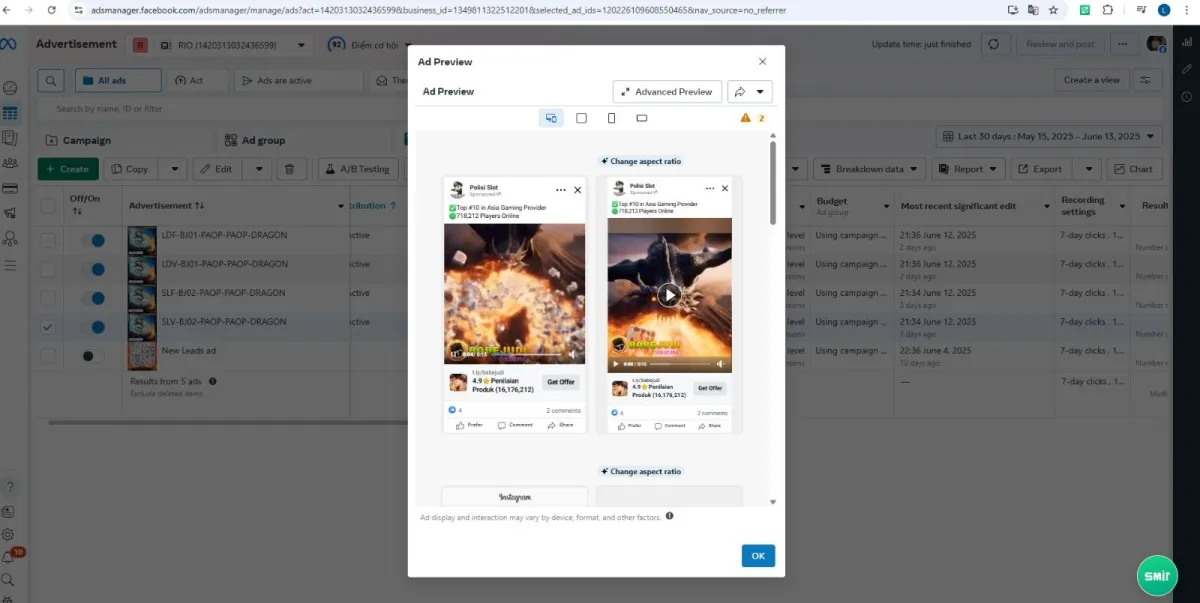Open the All tools hamburger icon in sidebar
The image size is (1200, 603).
pos(10,265)
